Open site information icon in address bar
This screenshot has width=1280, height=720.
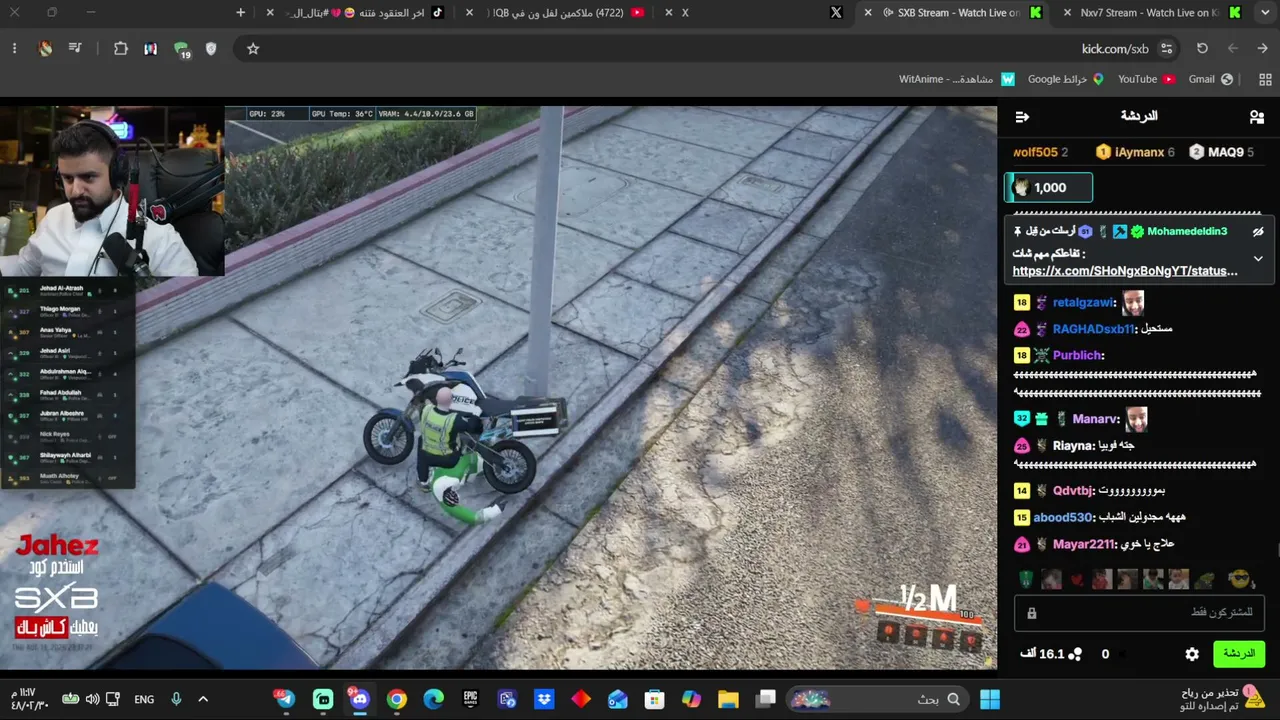1166,49
